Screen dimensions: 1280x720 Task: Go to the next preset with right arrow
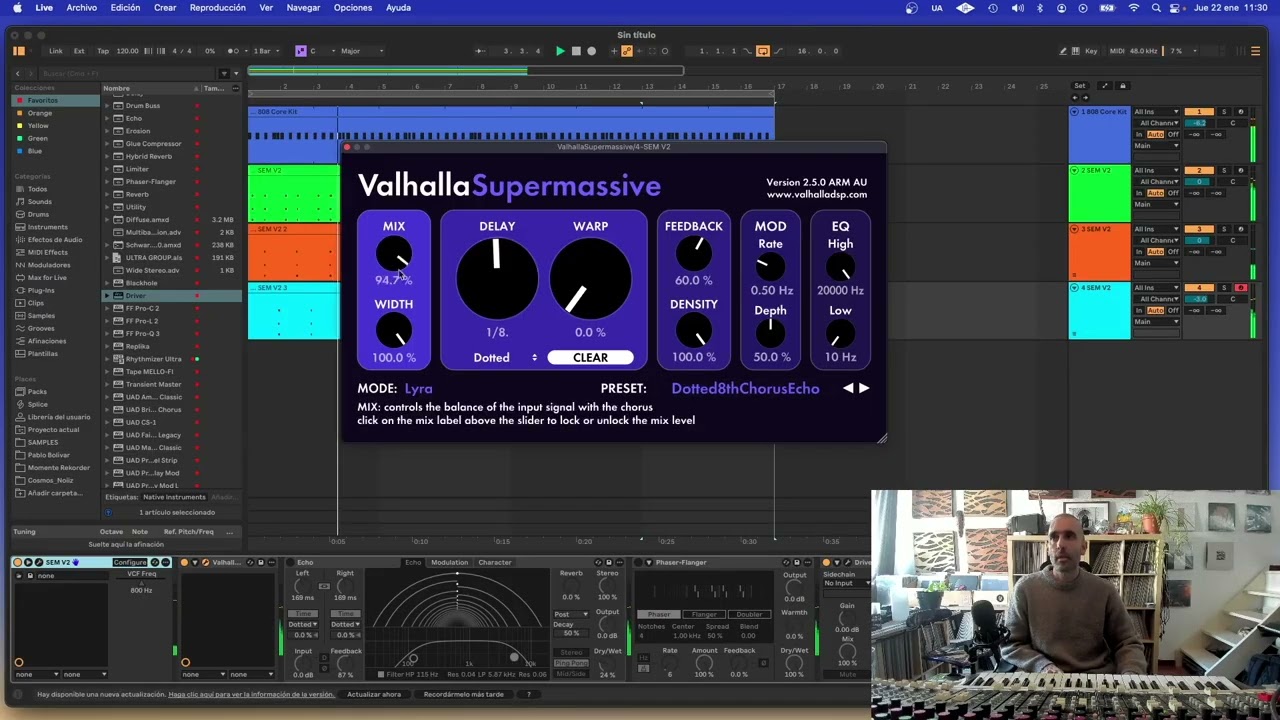pyautogui.click(x=864, y=388)
